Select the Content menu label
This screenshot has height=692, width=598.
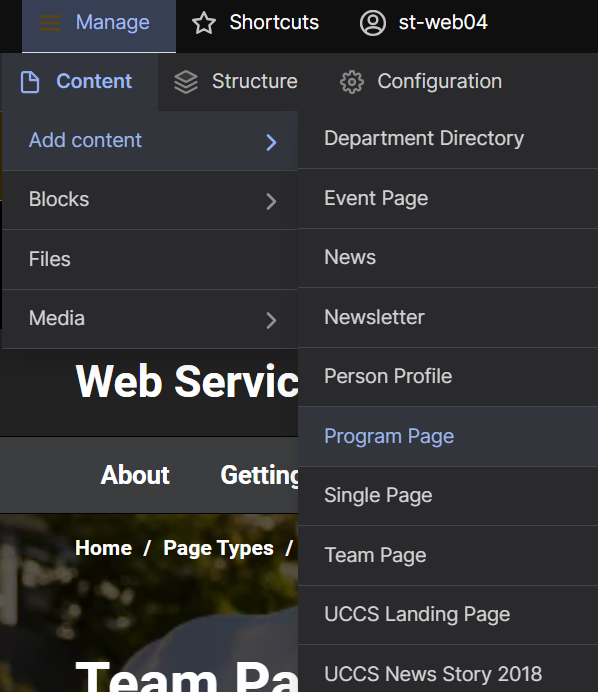[94, 81]
